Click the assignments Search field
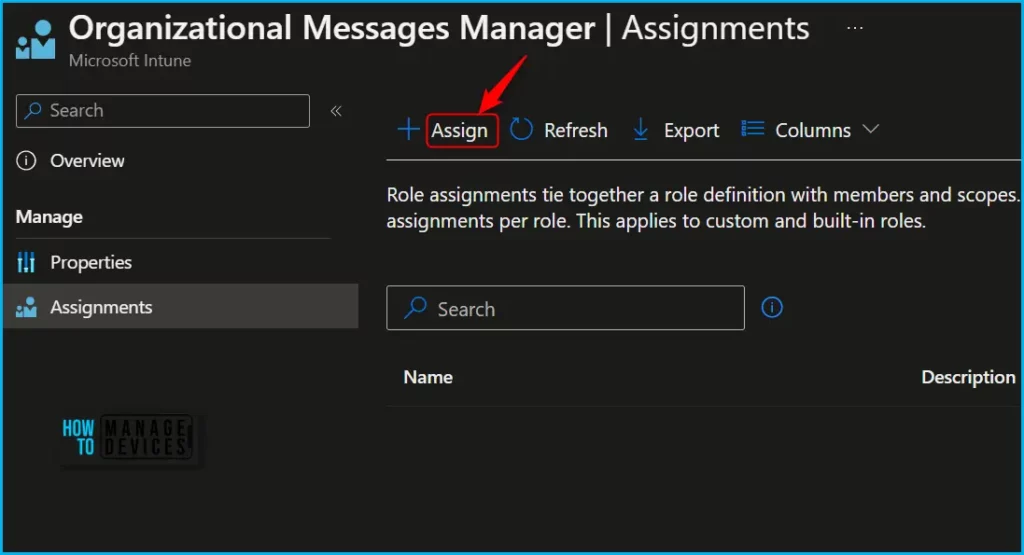The height and width of the screenshot is (555, 1024). coord(566,308)
